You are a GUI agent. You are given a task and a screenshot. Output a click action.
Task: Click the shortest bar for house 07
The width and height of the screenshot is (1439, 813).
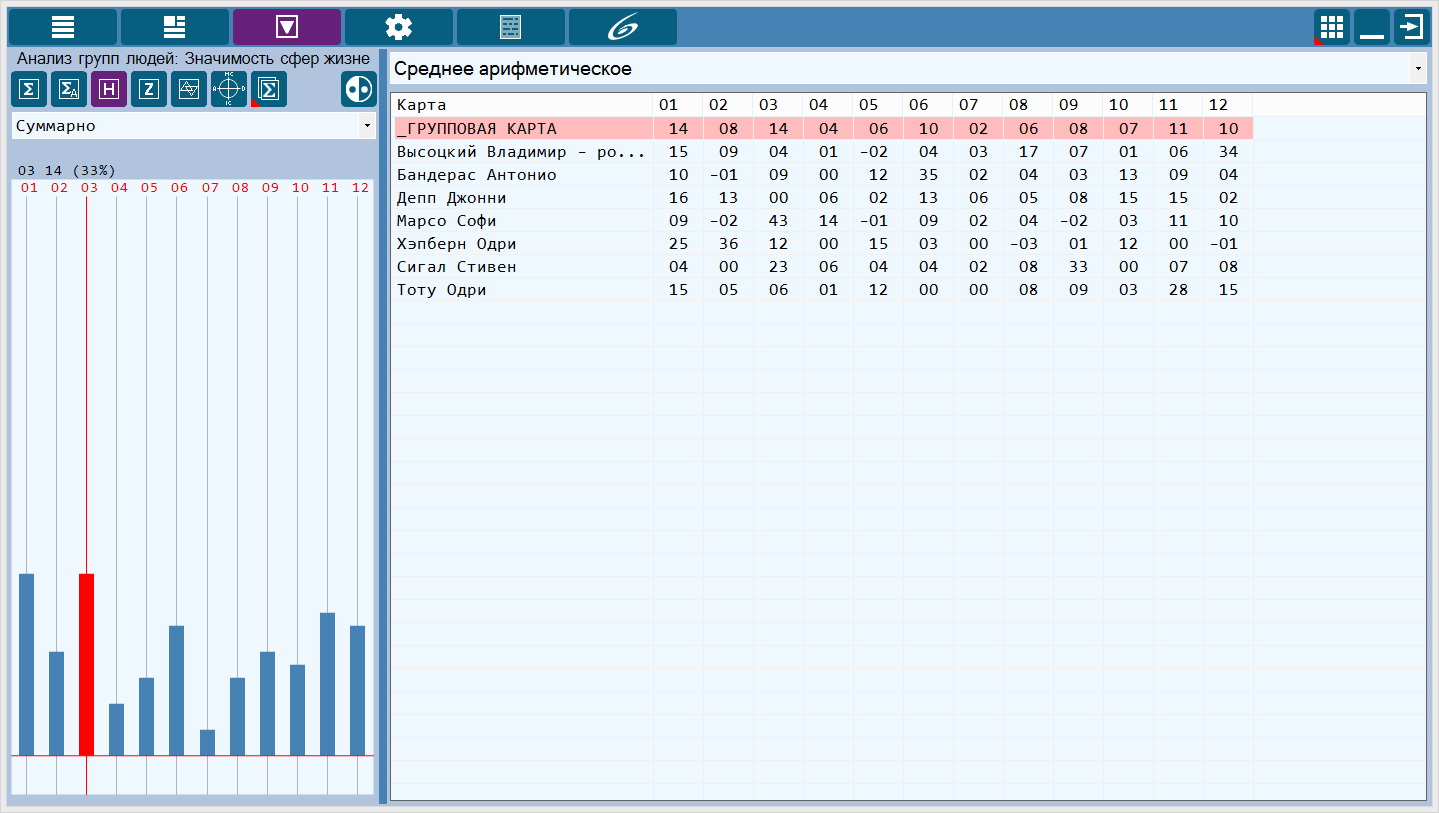[207, 742]
